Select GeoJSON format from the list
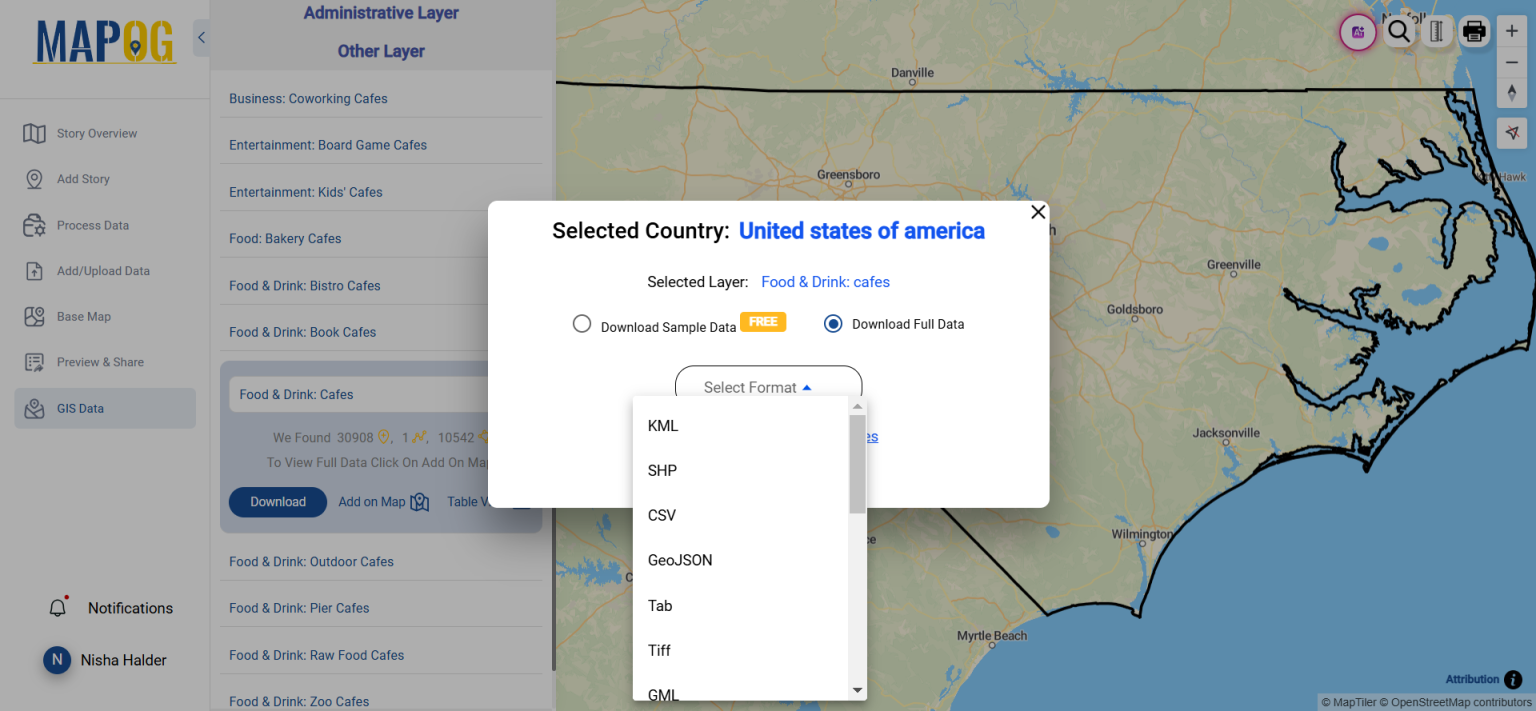Viewport: 1536px width, 711px height. [680, 560]
